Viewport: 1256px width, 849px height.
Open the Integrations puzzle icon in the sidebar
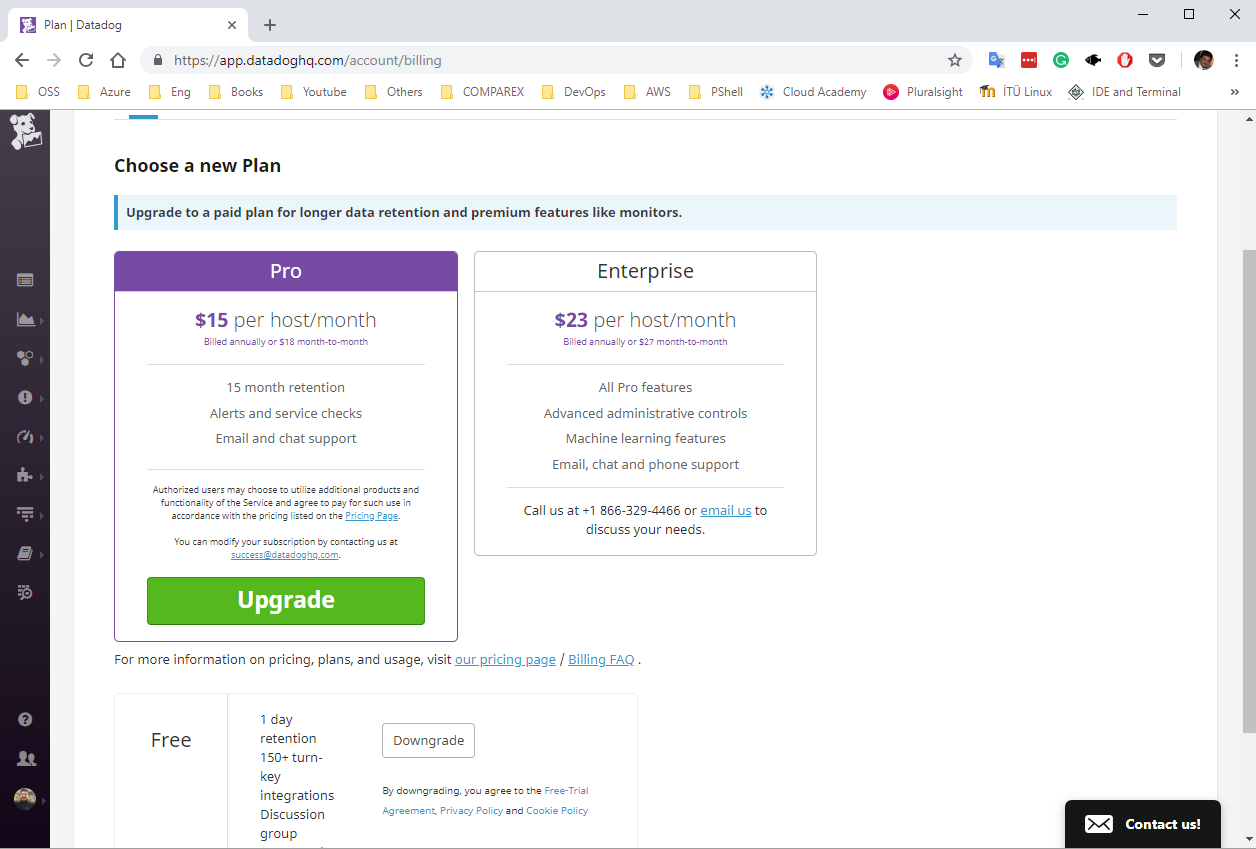tap(25, 475)
